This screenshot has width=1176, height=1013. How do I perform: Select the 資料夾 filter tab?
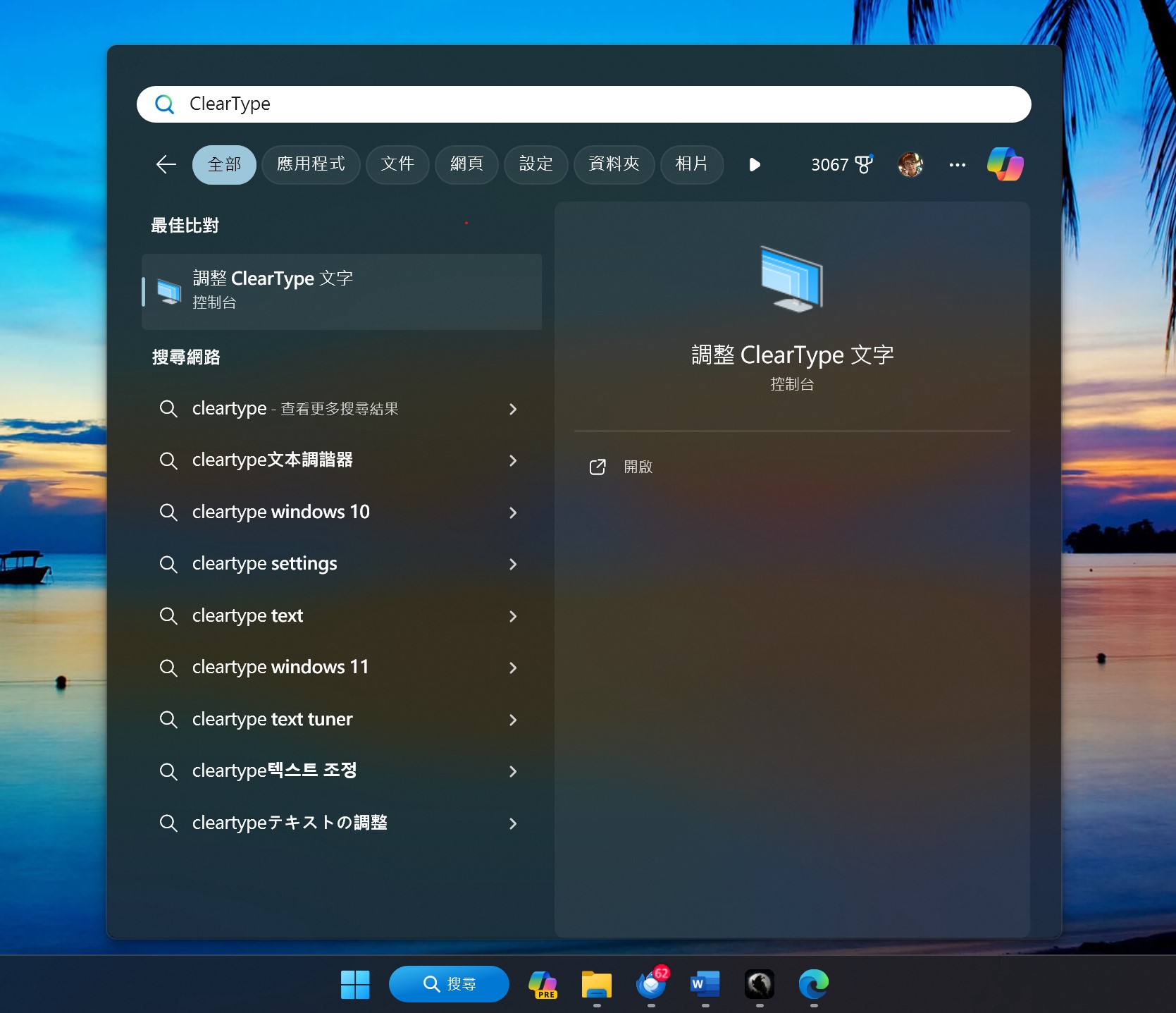[614, 165]
